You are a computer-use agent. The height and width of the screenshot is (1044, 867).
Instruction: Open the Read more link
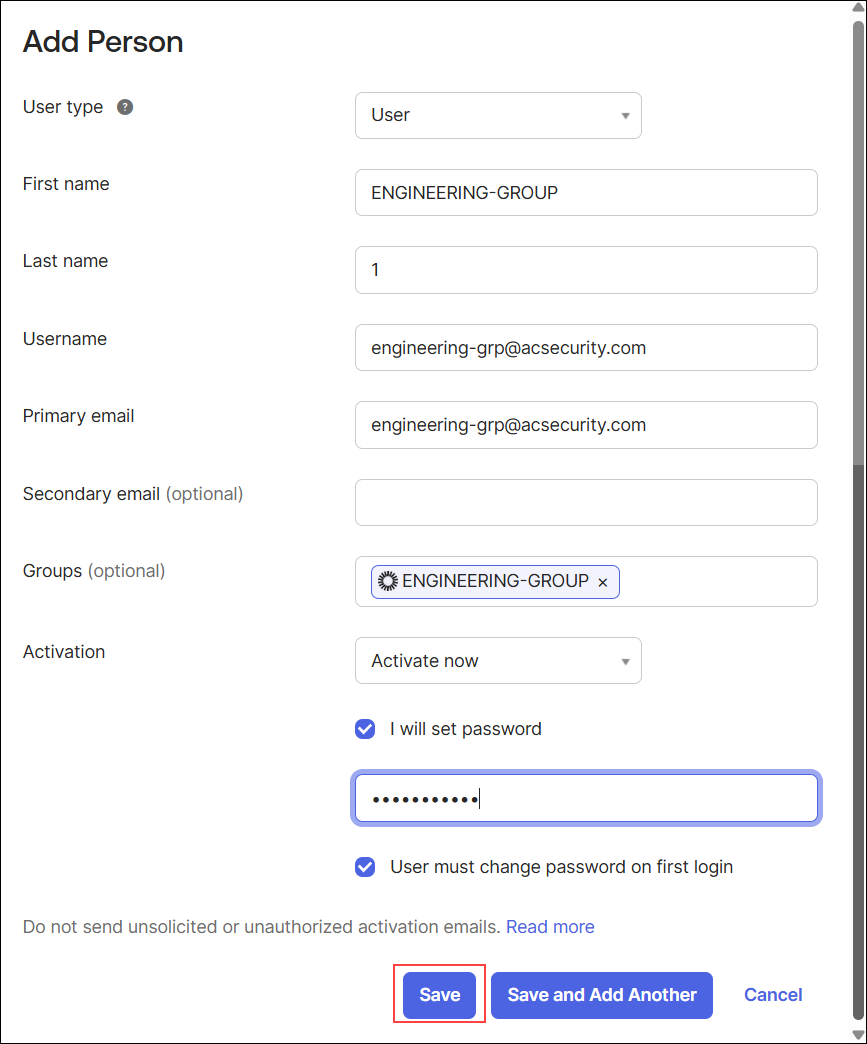click(x=550, y=927)
